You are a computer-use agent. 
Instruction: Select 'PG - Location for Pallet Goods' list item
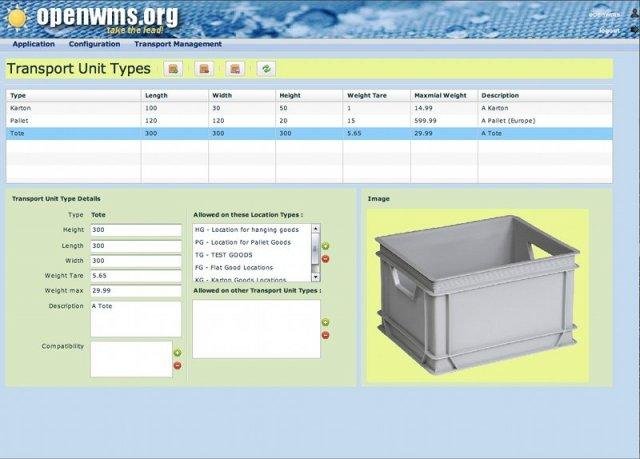coord(251,243)
